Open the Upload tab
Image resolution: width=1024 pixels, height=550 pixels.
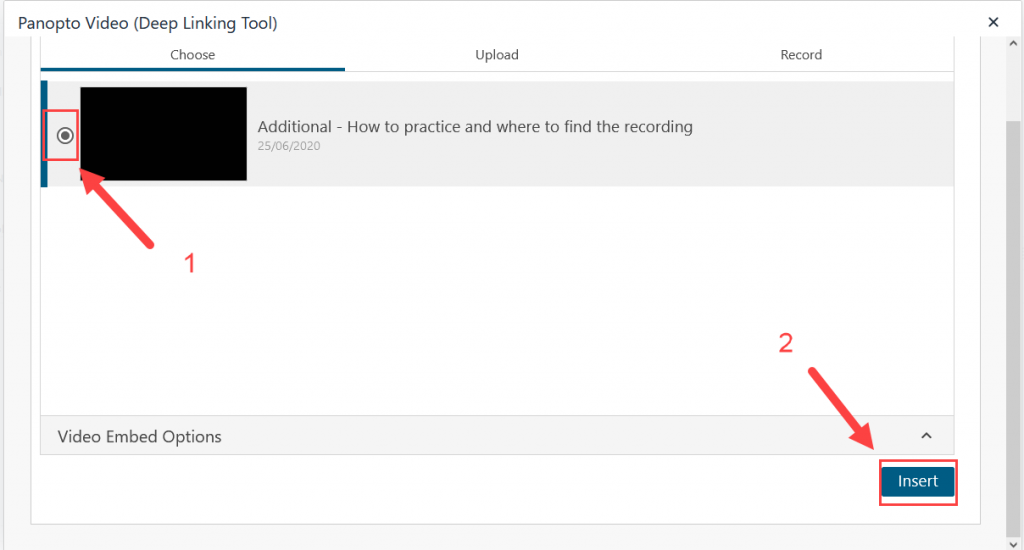pos(496,55)
